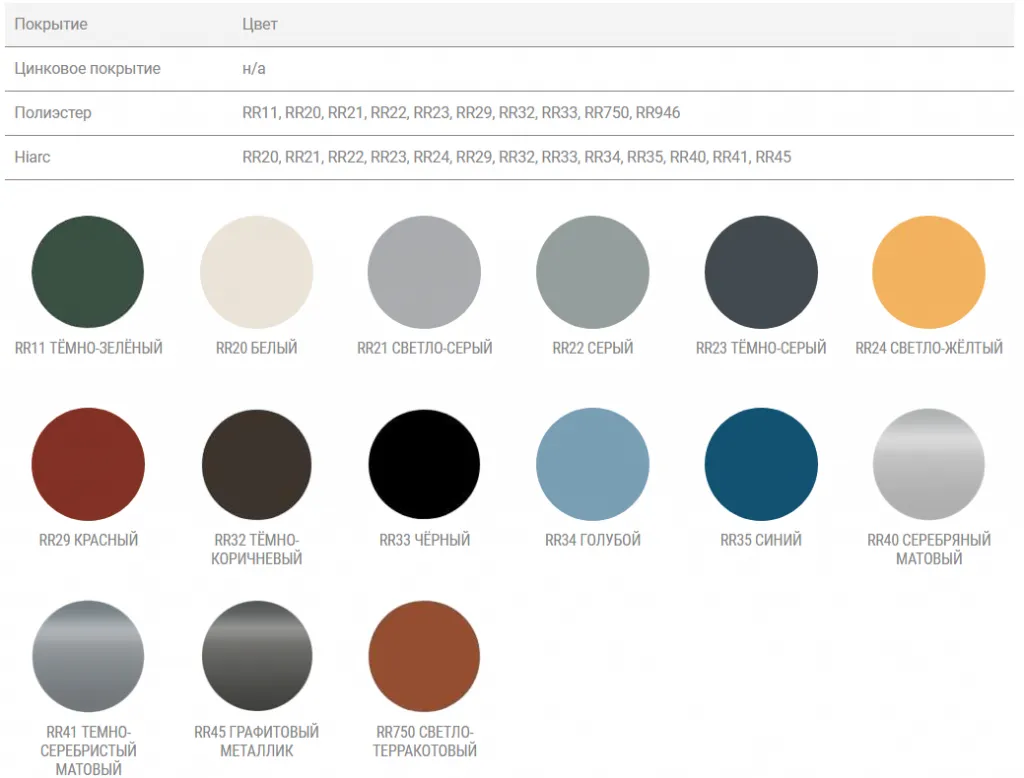Click the Полиэстер row label

coord(53,113)
